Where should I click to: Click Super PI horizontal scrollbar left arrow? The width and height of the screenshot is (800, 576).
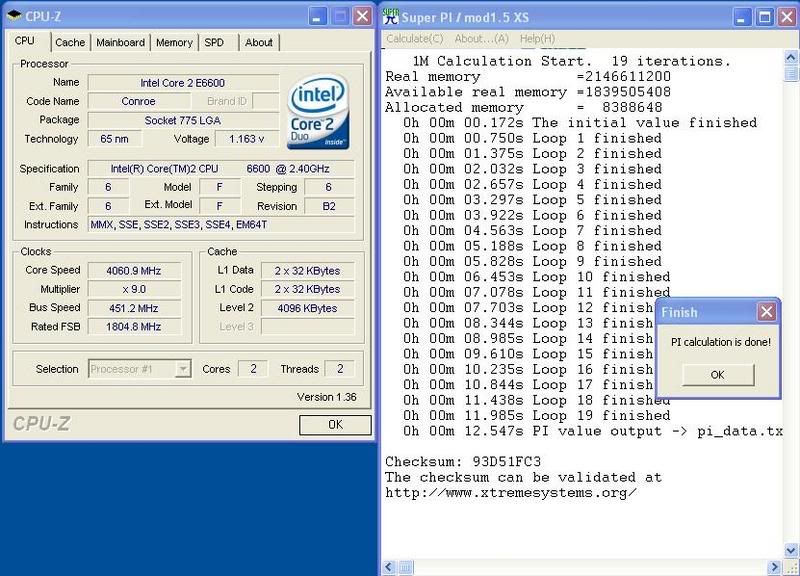tap(389, 567)
